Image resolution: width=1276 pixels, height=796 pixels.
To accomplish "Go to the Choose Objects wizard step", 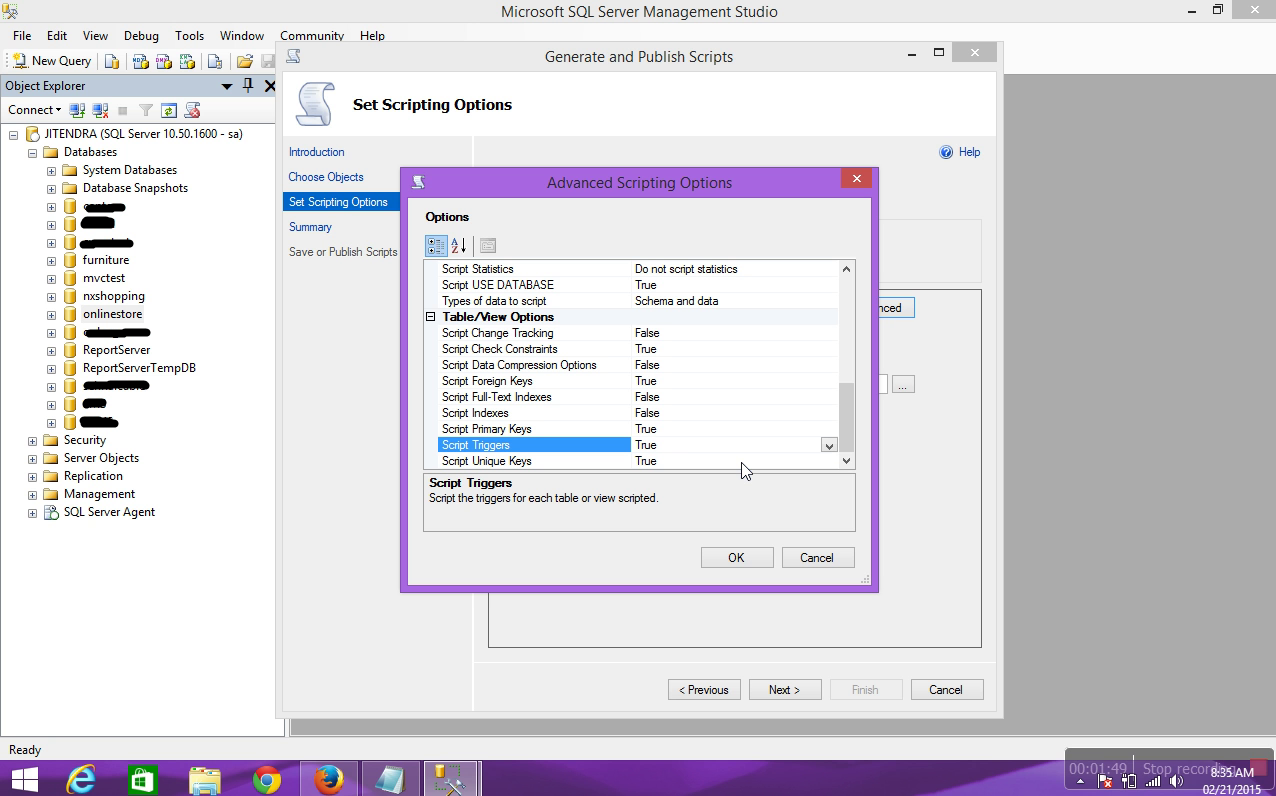I will click(x=326, y=177).
